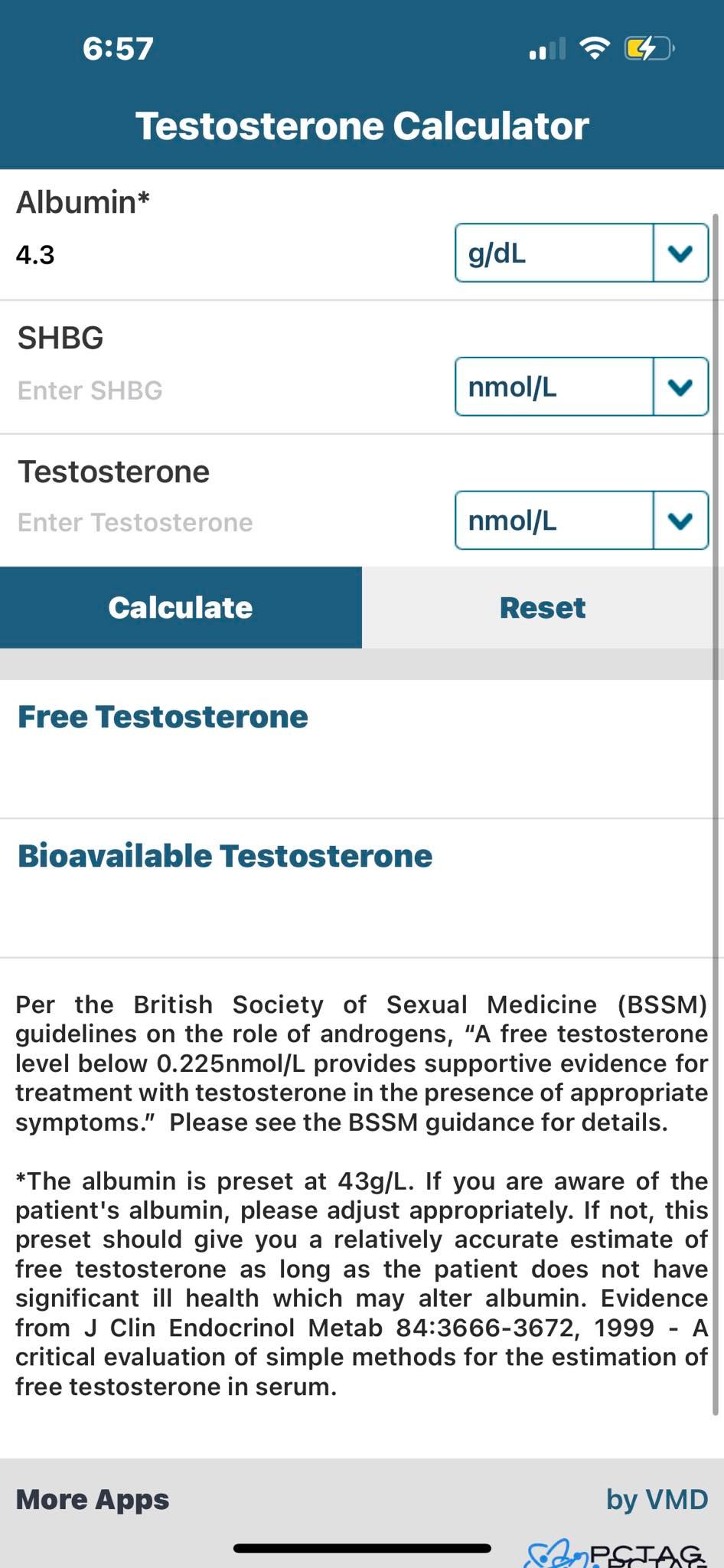
Task: Tap the Wi-Fi status icon
Action: point(595,48)
